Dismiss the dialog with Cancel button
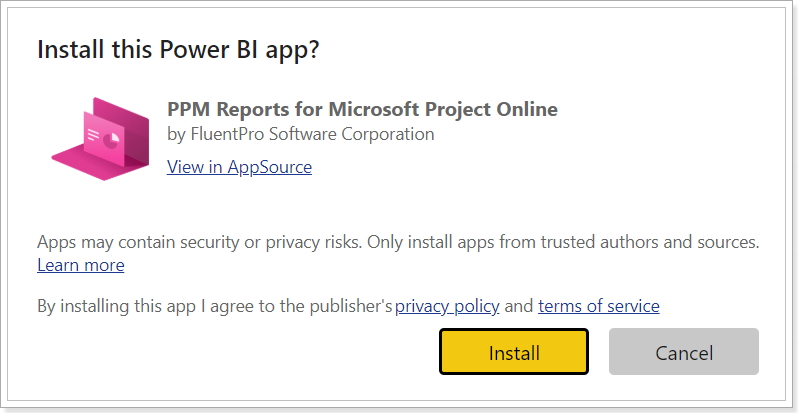Screen dimensions: 798x413 point(683,352)
